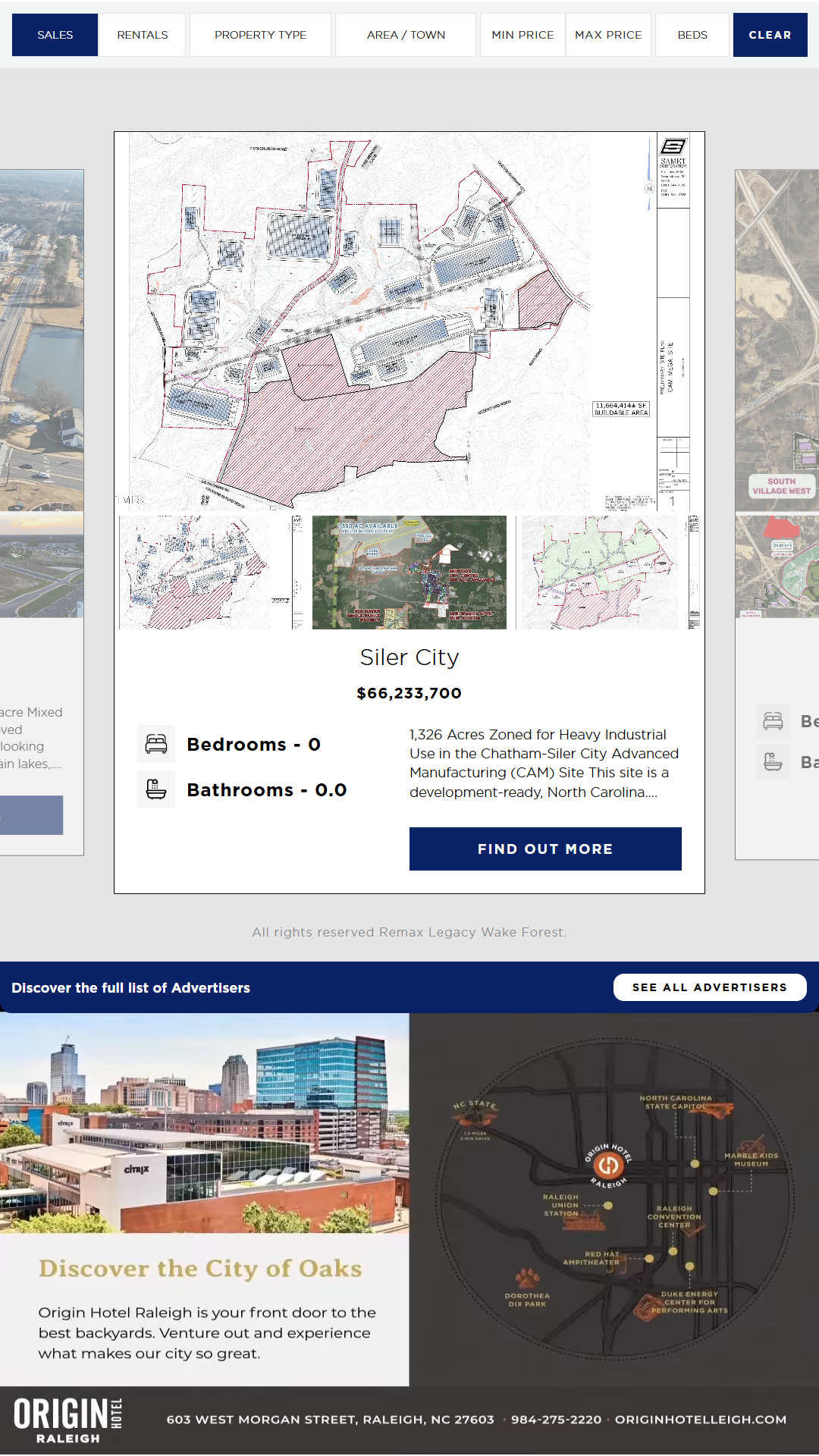This screenshot has height=1456, width=819.
Task: Switch to Rentals listings
Action: [x=143, y=35]
